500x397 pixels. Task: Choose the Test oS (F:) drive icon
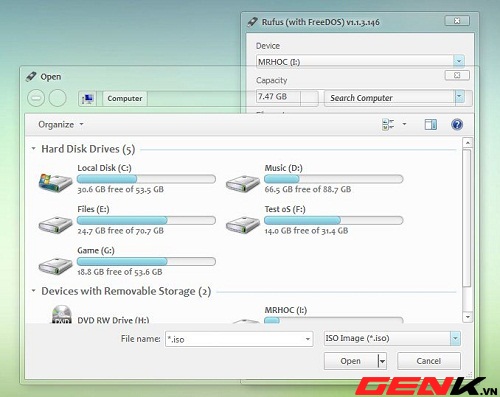point(243,224)
